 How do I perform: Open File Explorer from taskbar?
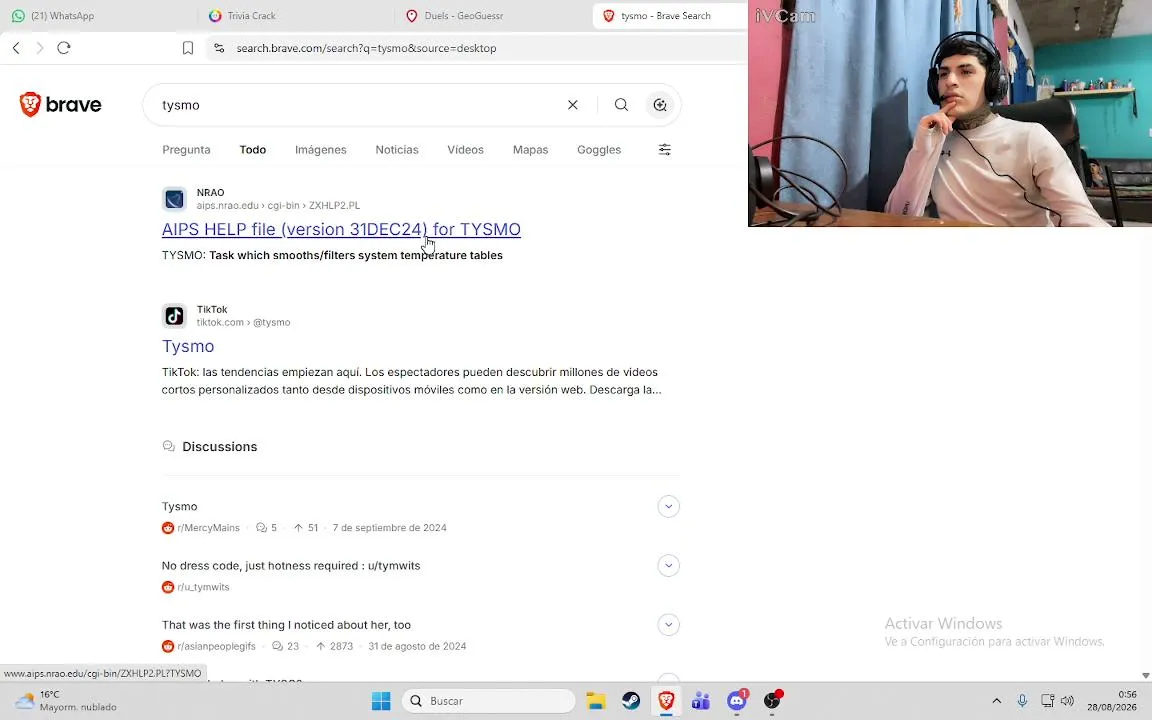(596, 701)
